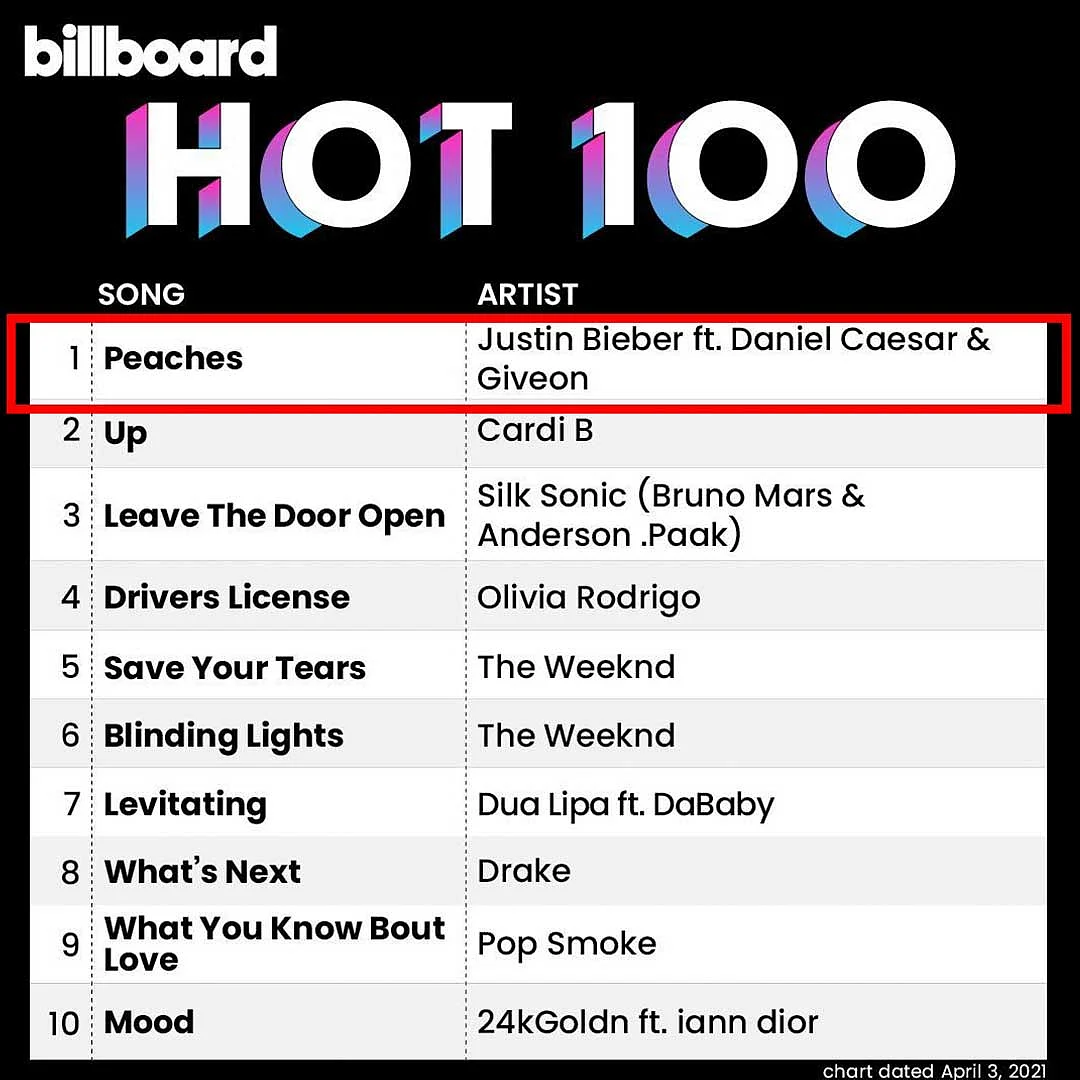The image size is (1080, 1080).
Task: Click artist Cardi B
Action: point(534,430)
